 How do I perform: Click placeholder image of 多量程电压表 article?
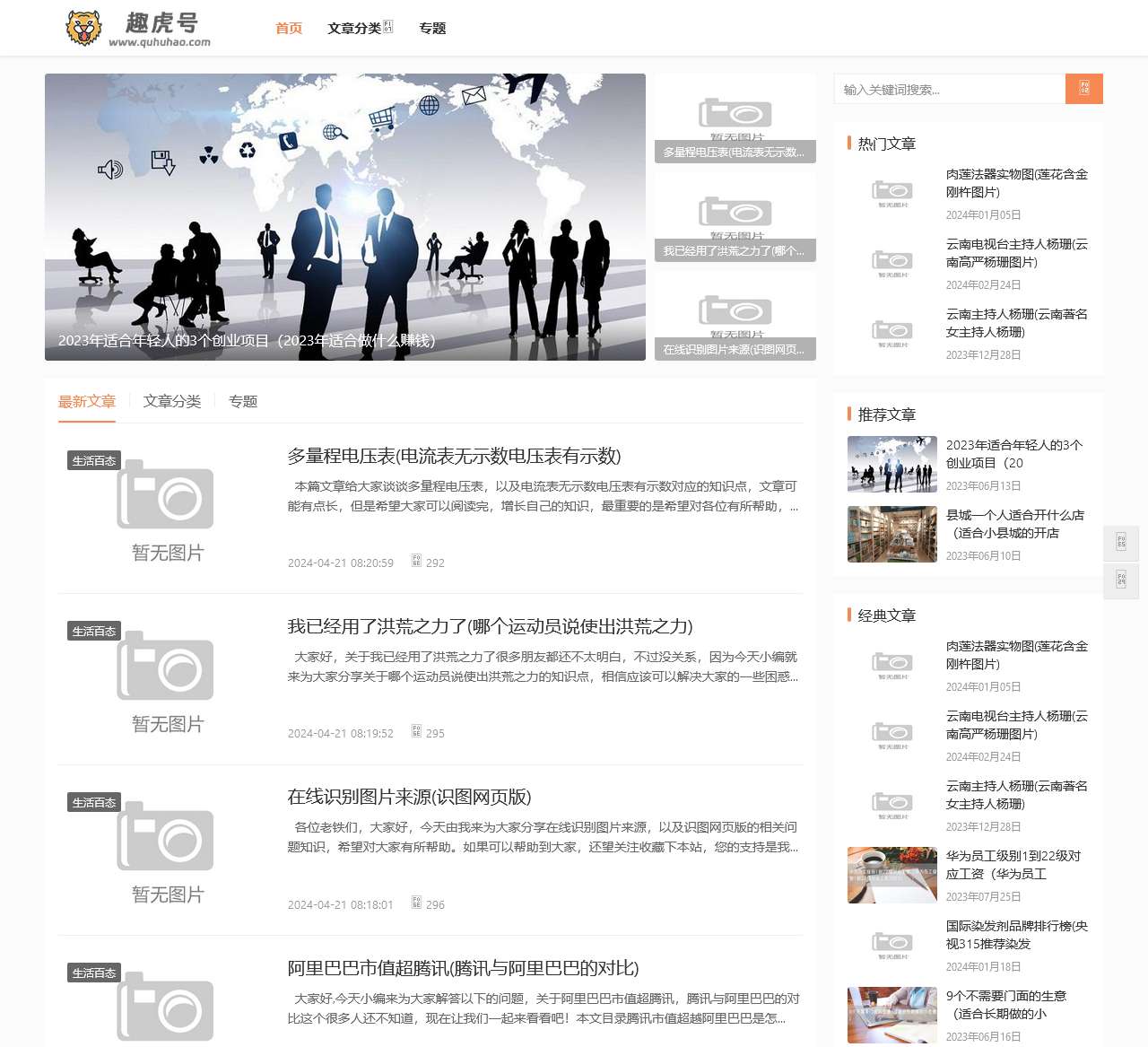click(167, 510)
